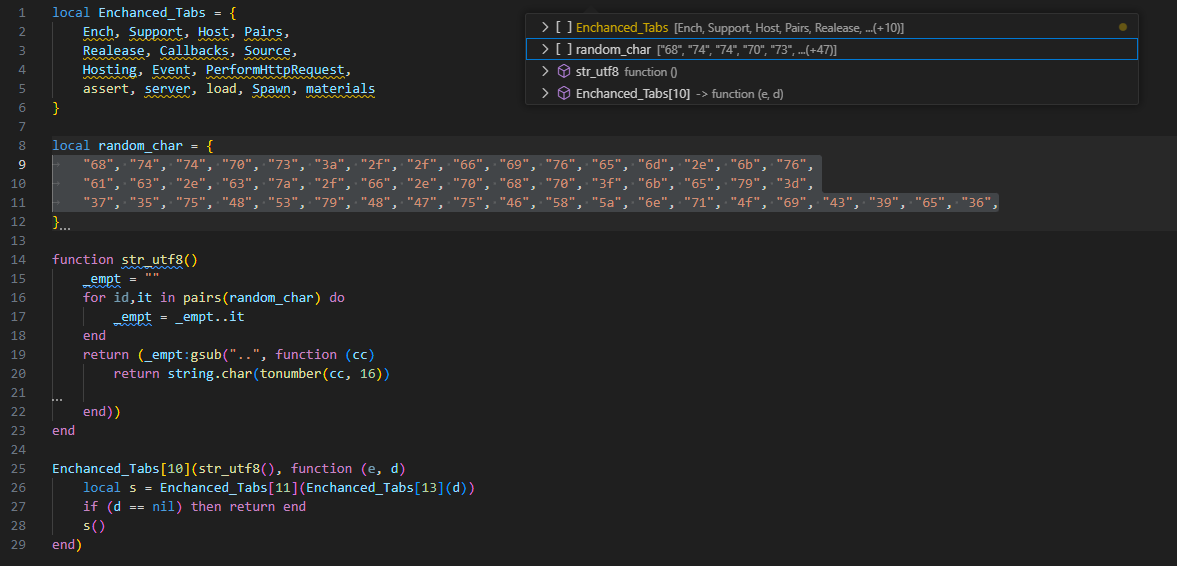1177x566 pixels.
Task: Click the Hosting identifier on line 4
Action: [x=110, y=70]
